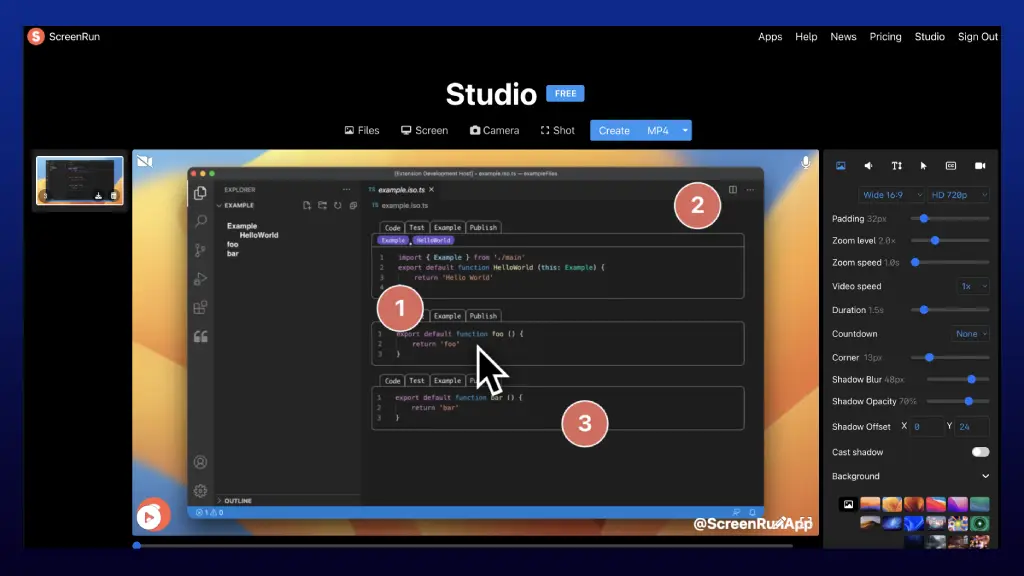Open Run and Debug in VS Code activity bar
1024x576 pixels.
tap(200, 279)
